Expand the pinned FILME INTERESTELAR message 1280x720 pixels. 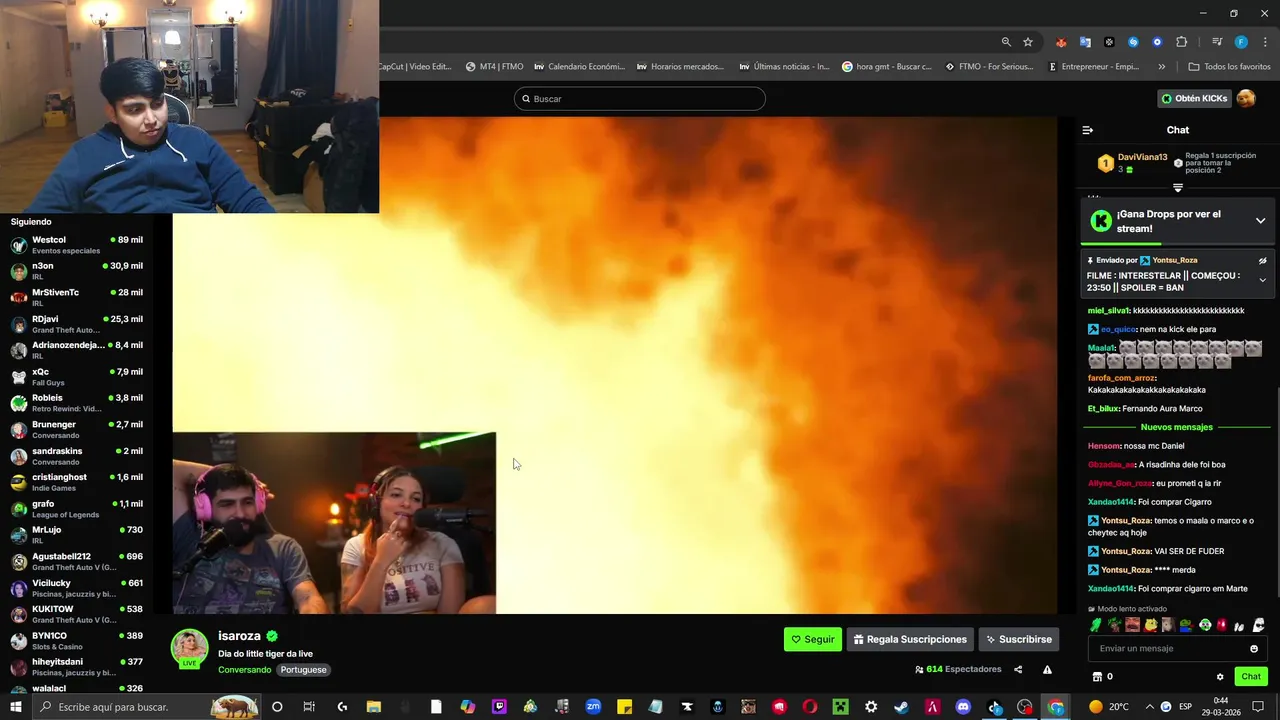[1263, 280]
